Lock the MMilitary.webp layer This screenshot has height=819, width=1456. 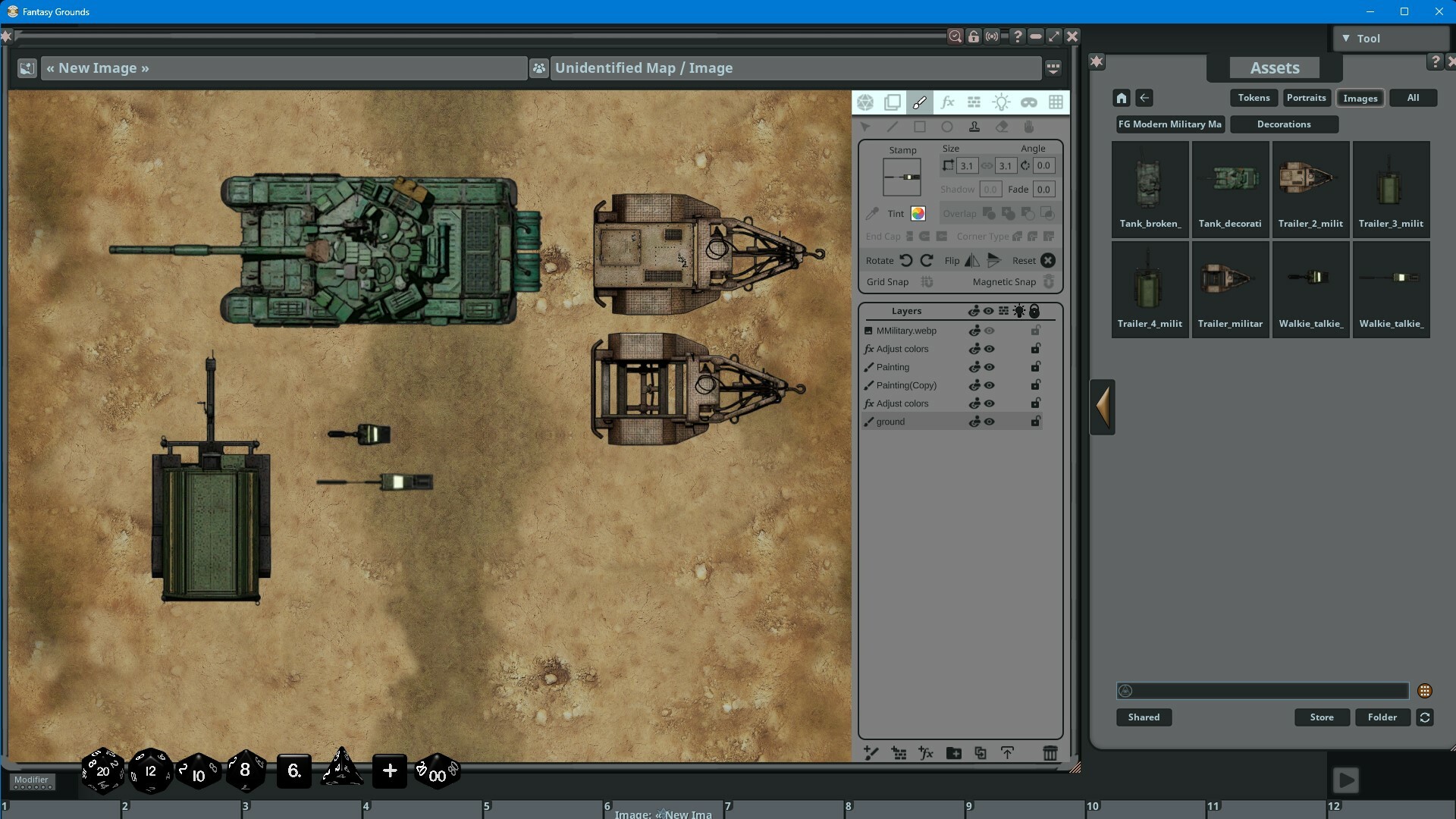tap(1035, 331)
